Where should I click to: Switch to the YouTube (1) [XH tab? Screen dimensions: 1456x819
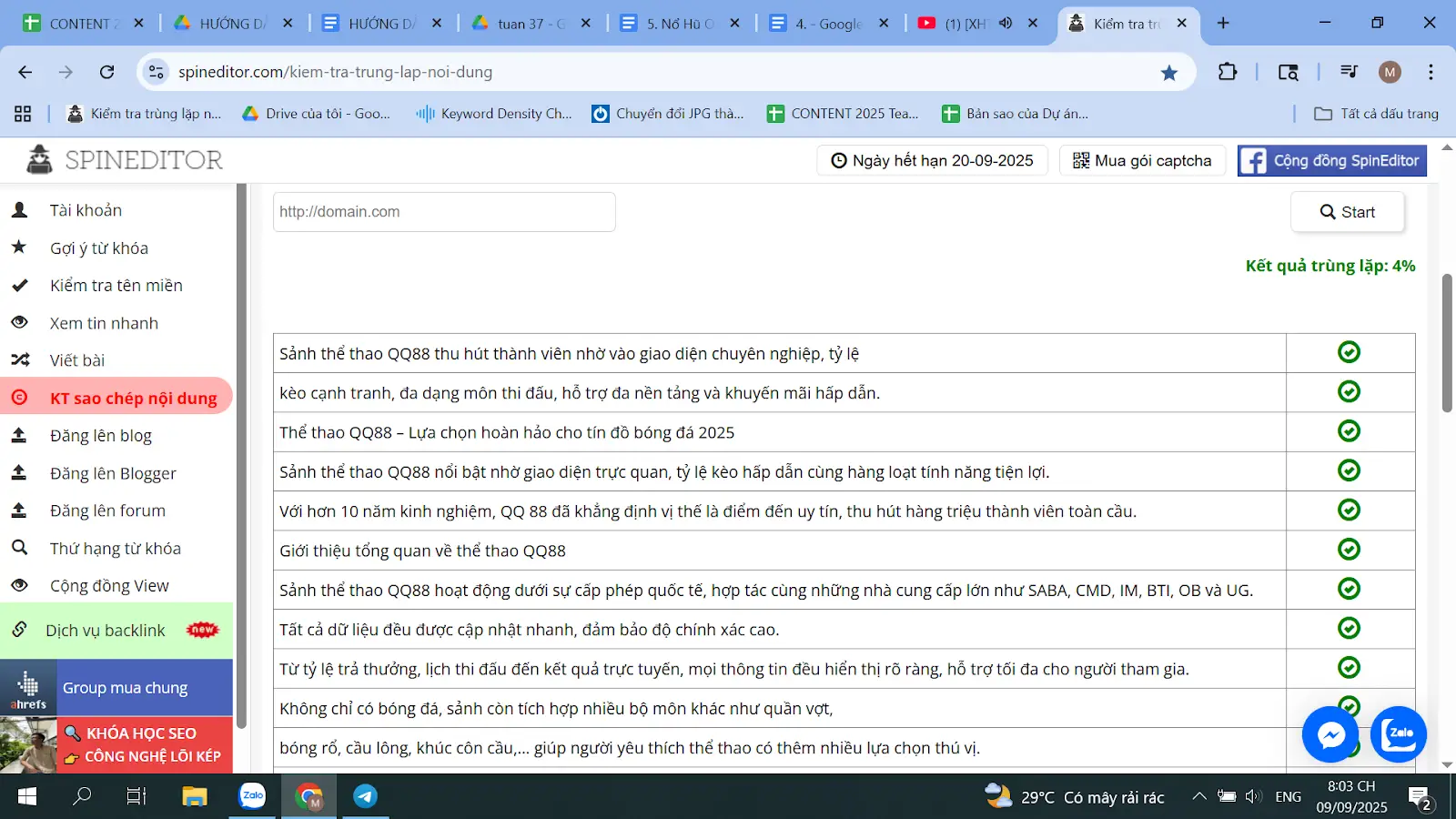pos(978,24)
